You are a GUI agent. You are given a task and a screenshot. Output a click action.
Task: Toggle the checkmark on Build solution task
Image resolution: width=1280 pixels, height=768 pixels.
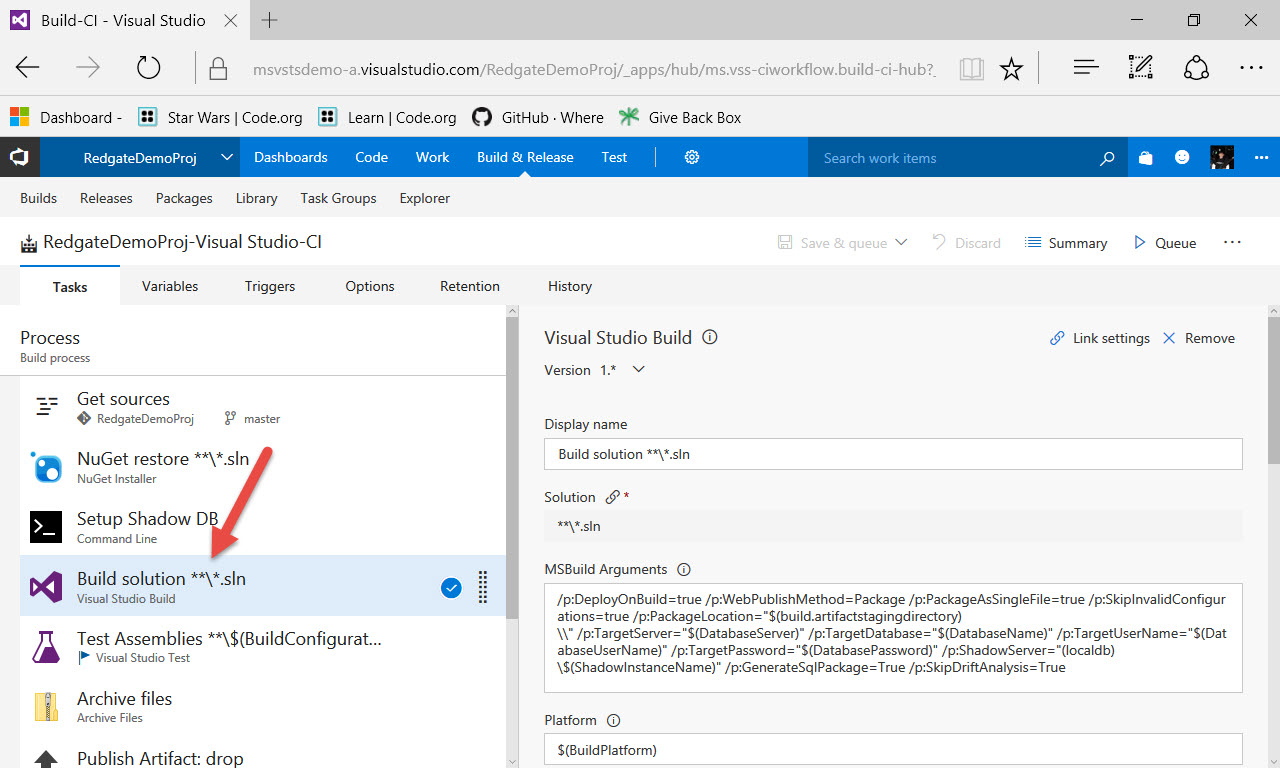pyautogui.click(x=451, y=588)
